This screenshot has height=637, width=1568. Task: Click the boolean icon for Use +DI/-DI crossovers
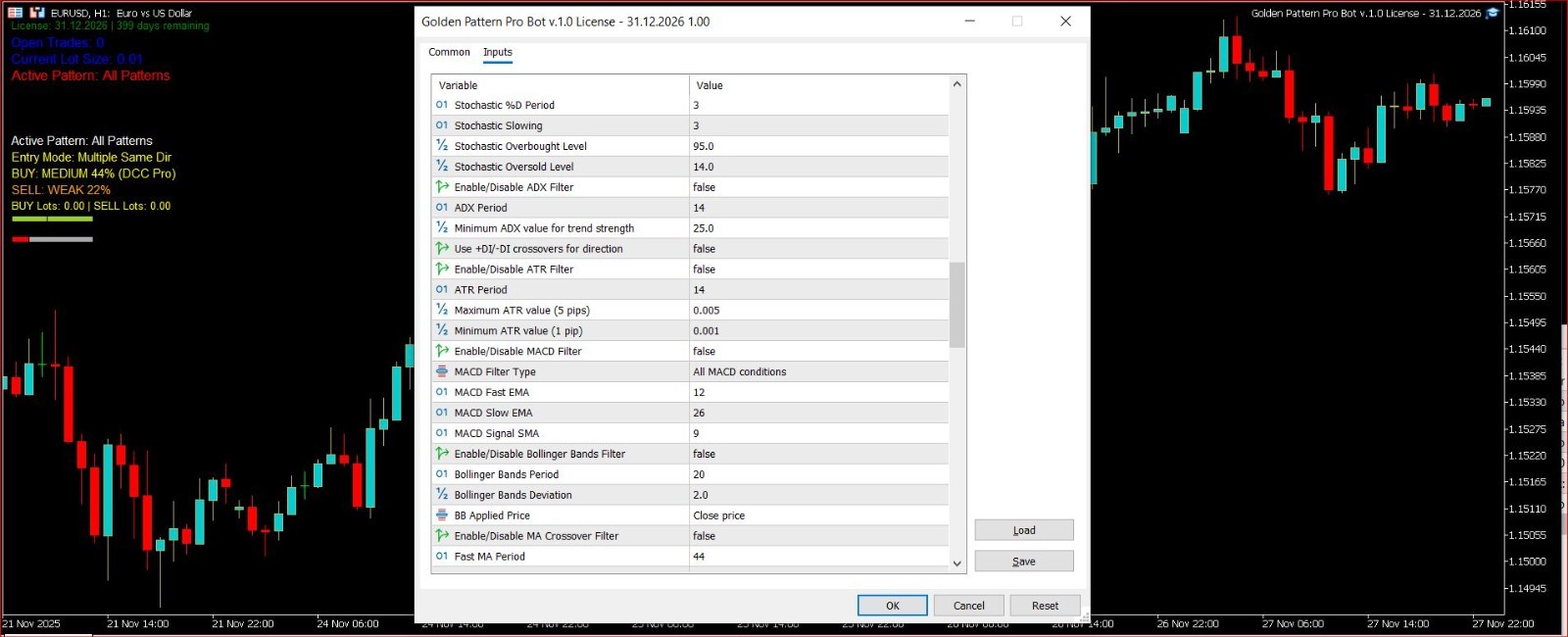pyautogui.click(x=442, y=249)
